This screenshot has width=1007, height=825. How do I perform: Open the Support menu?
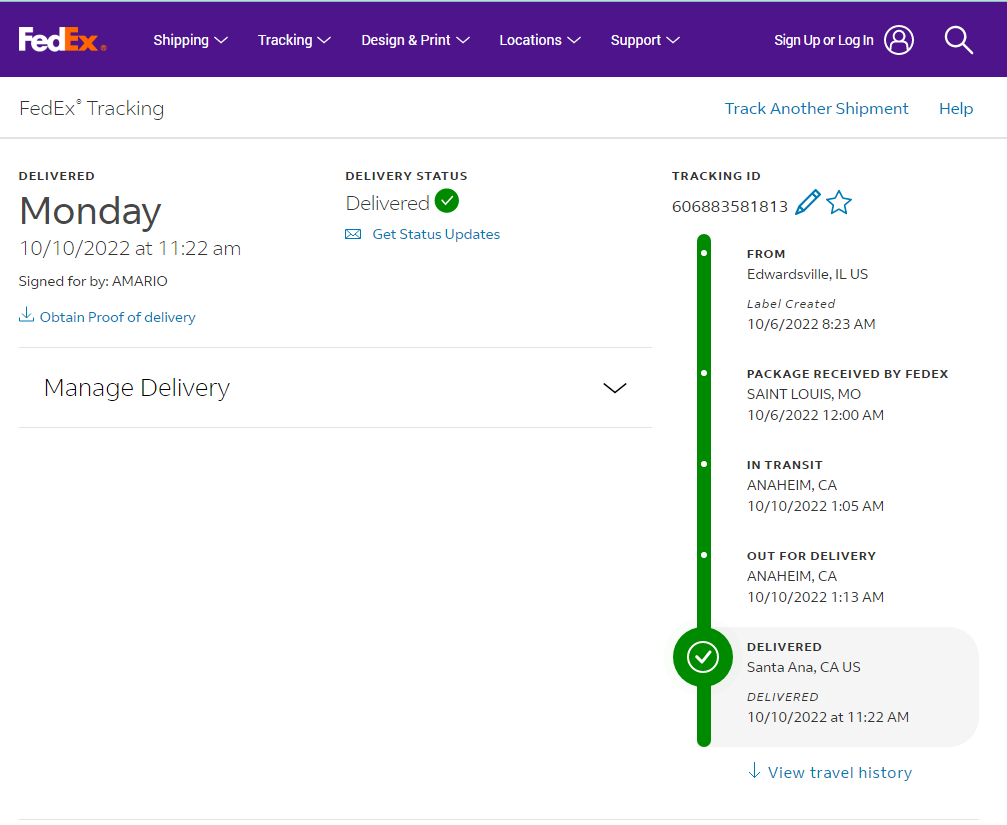click(645, 40)
